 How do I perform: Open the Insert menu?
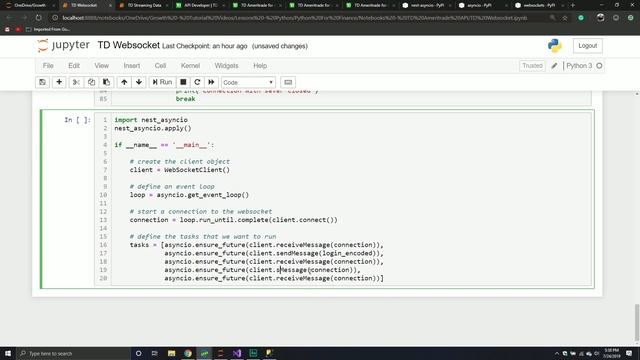[x=131, y=66]
